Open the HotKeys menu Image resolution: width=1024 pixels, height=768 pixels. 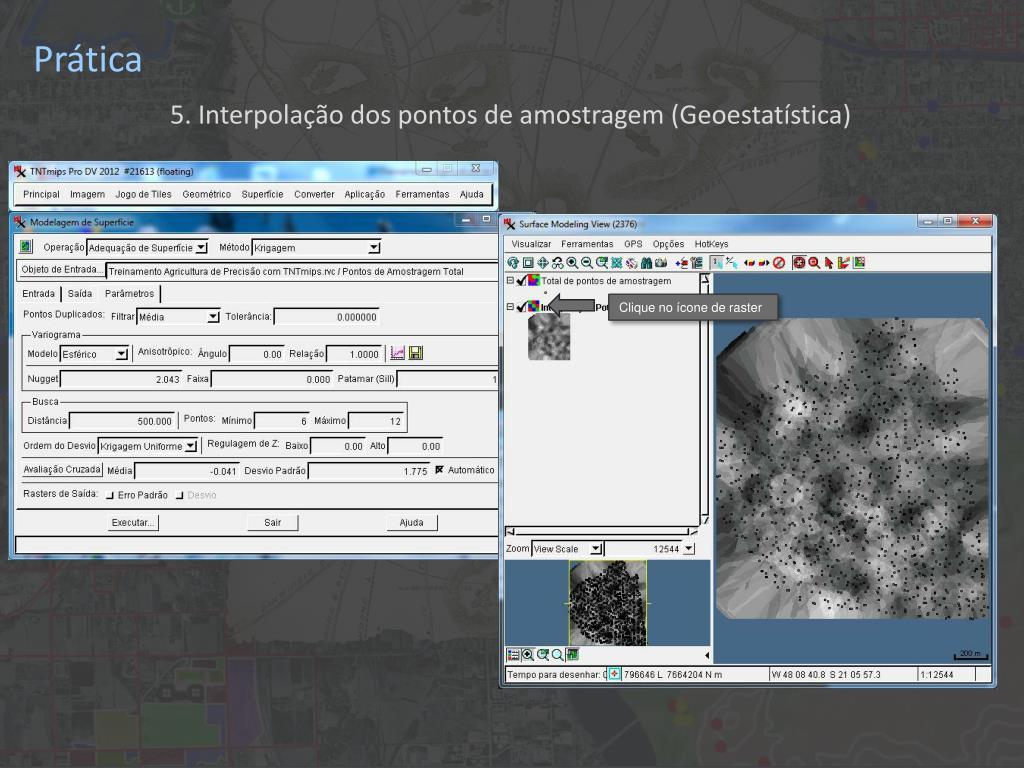click(x=711, y=244)
